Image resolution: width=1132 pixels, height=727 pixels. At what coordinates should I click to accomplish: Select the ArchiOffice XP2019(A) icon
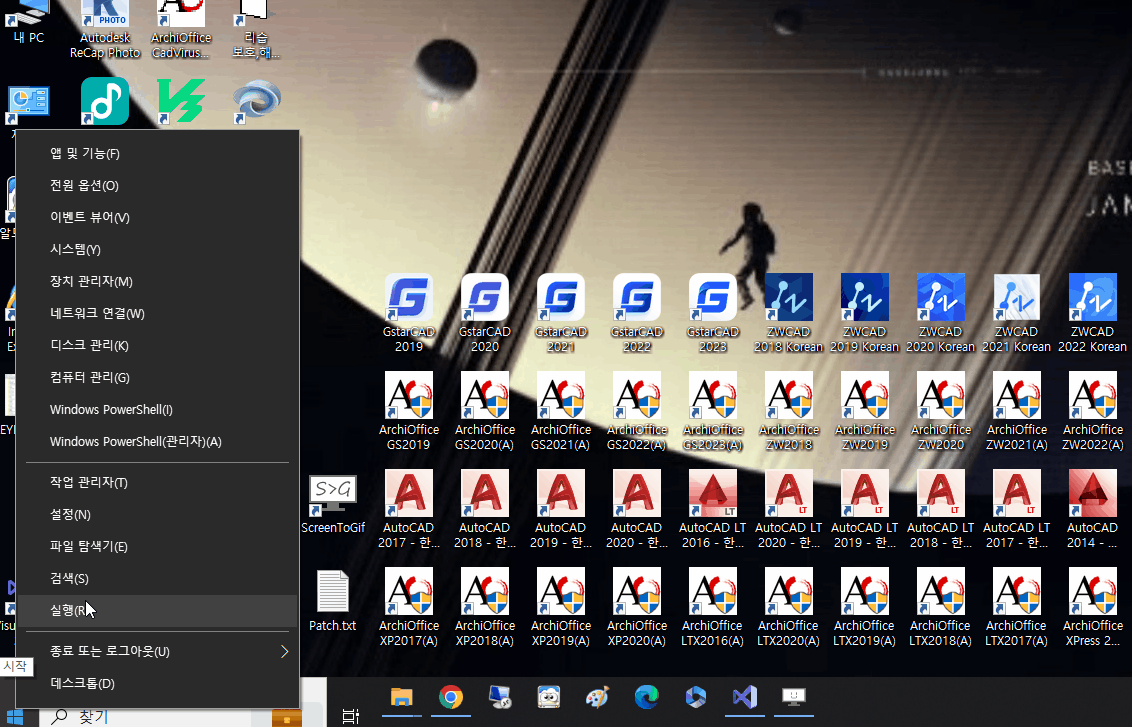(x=561, y=606)
